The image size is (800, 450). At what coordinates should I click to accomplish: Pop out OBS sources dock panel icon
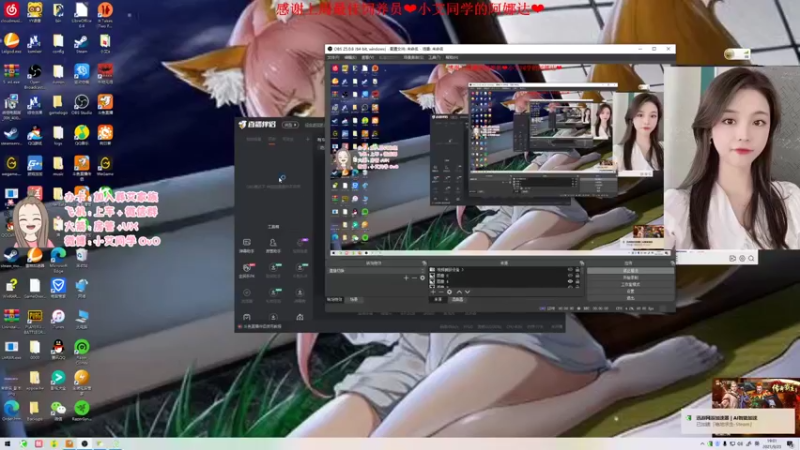[582, 263]
